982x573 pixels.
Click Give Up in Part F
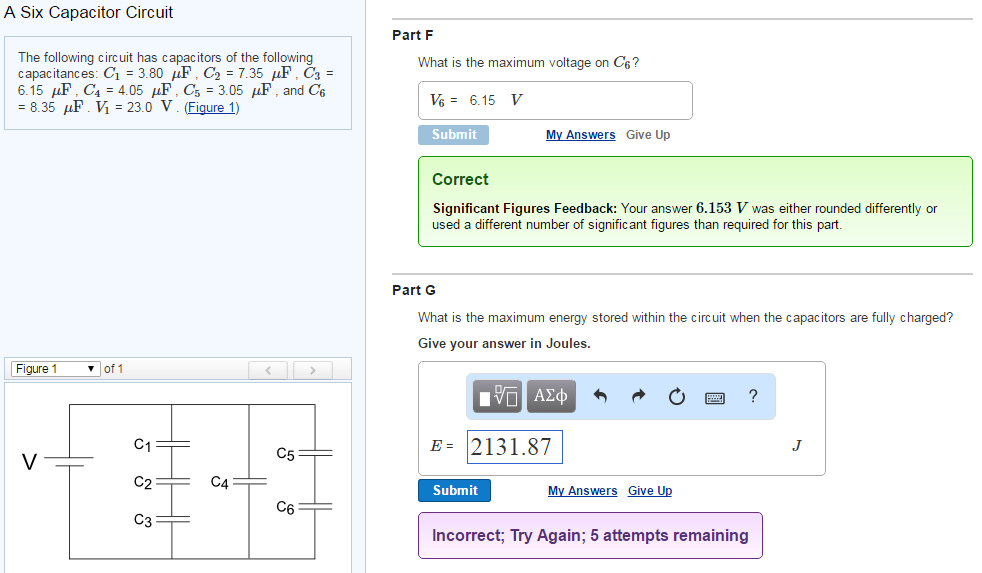pyautogui.click(x=648, y=135)
